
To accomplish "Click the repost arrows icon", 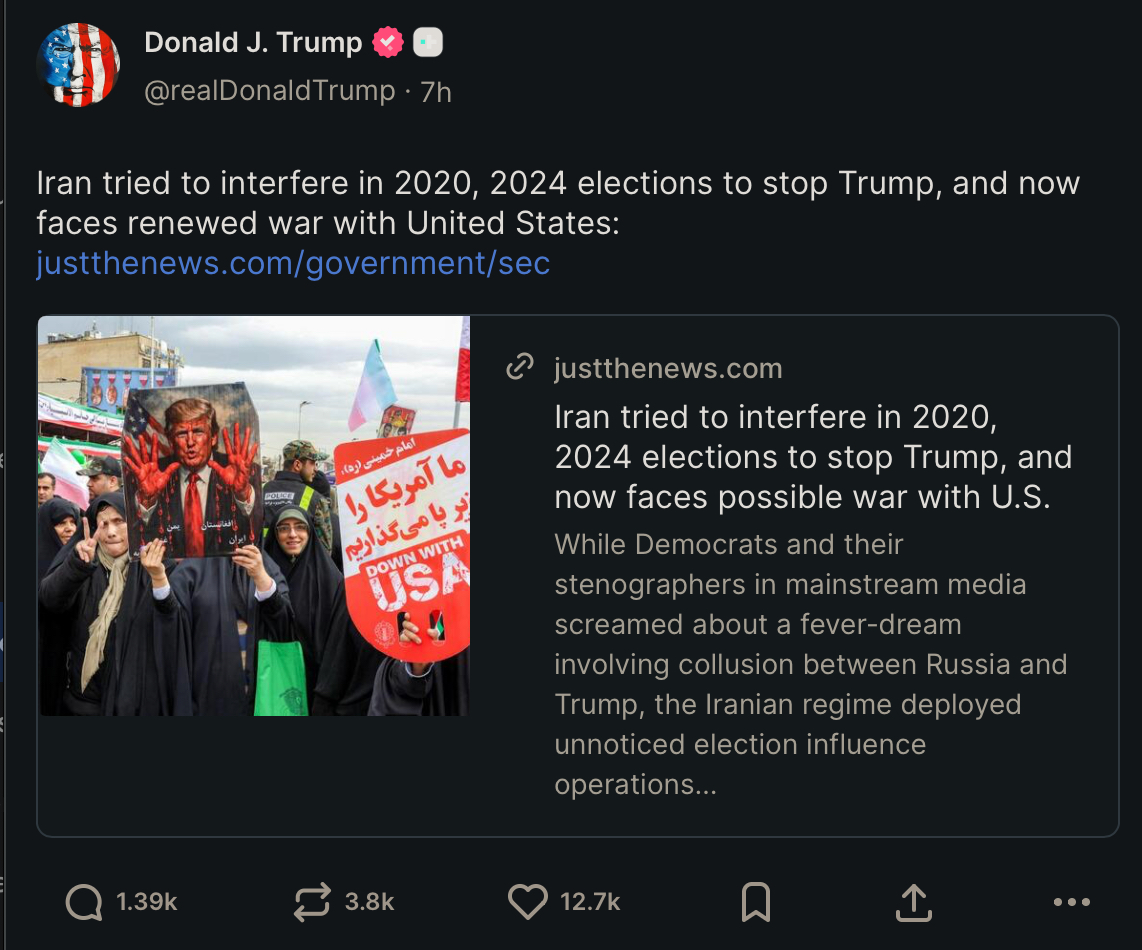I will pos(312,902).
